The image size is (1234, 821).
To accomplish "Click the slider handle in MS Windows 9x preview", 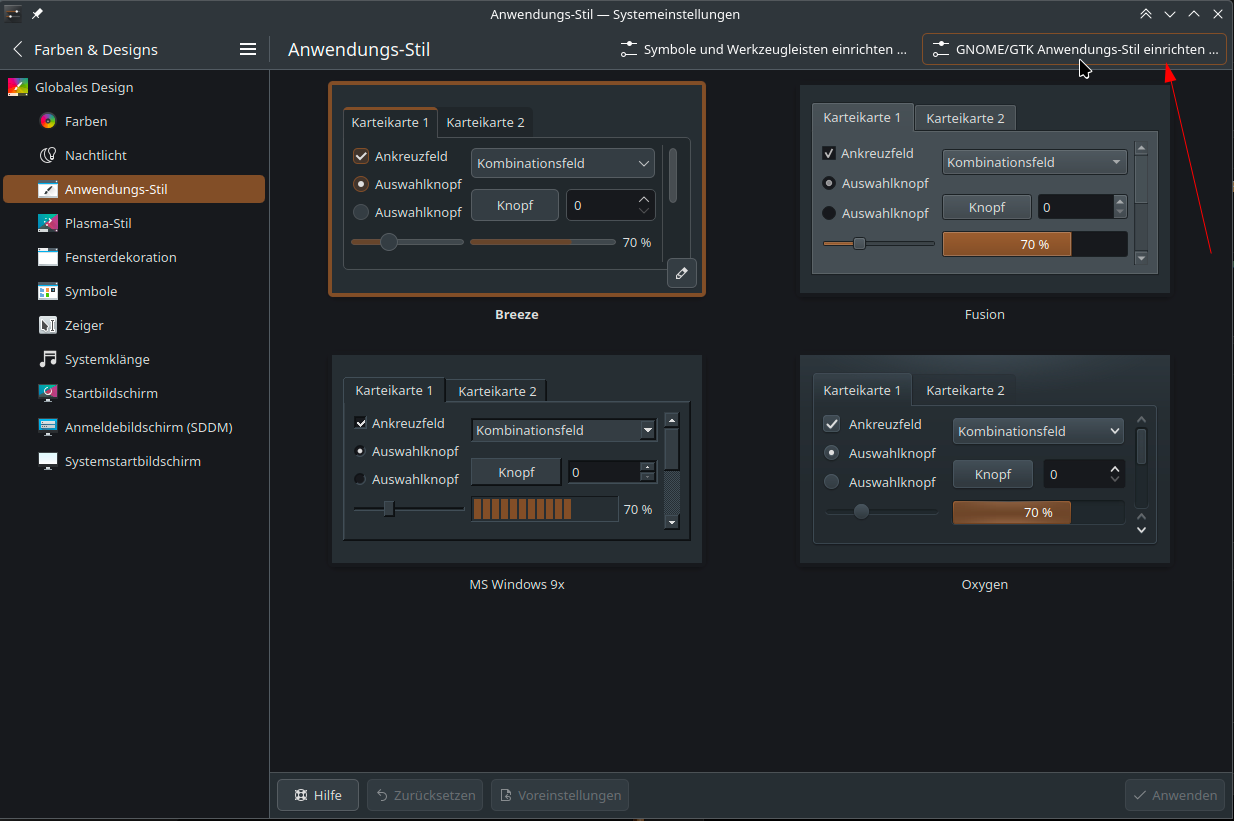I will coord(389,509).
